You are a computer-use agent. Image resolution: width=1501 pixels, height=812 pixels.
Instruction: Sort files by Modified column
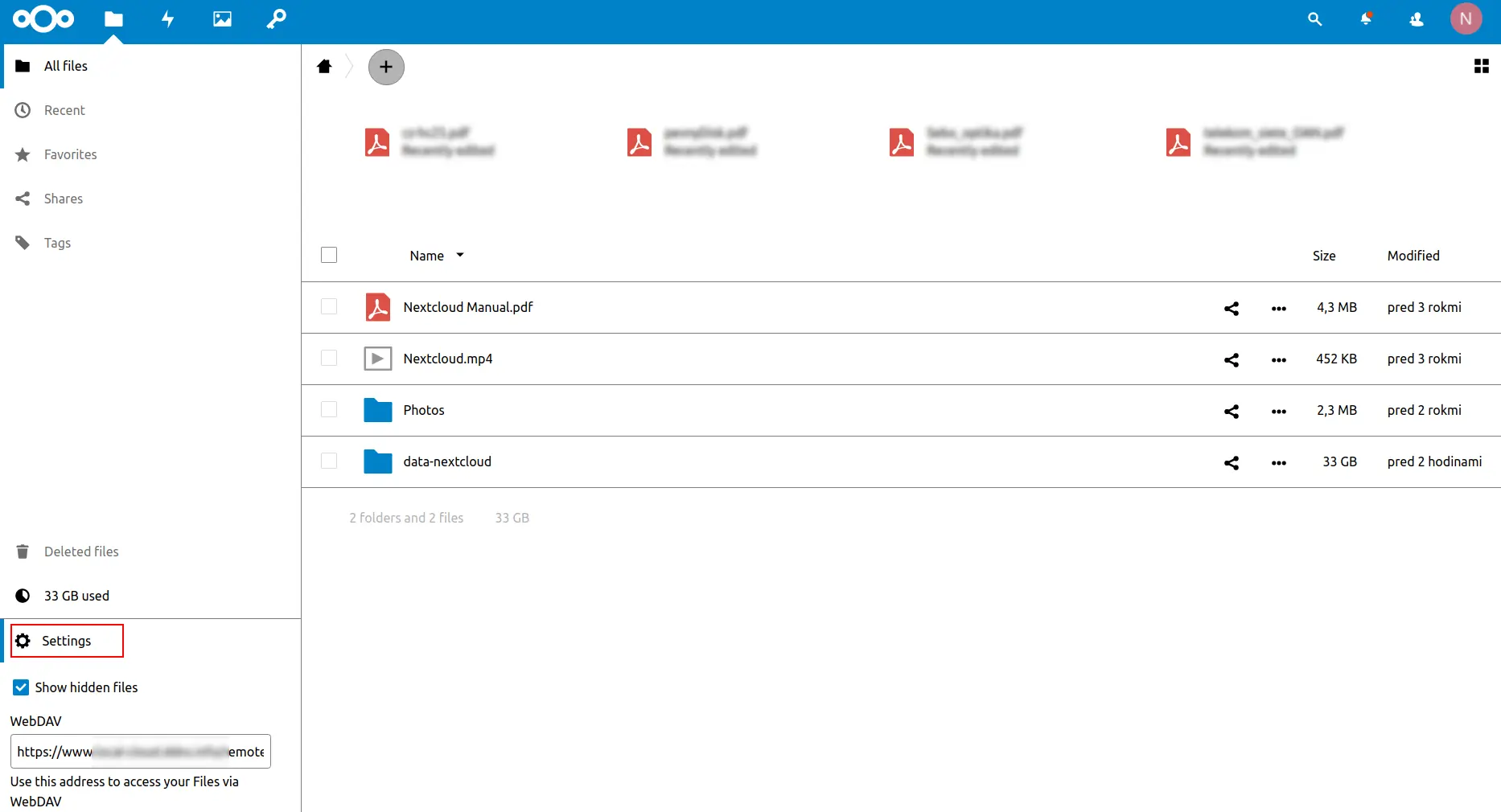coord(1413,256)
